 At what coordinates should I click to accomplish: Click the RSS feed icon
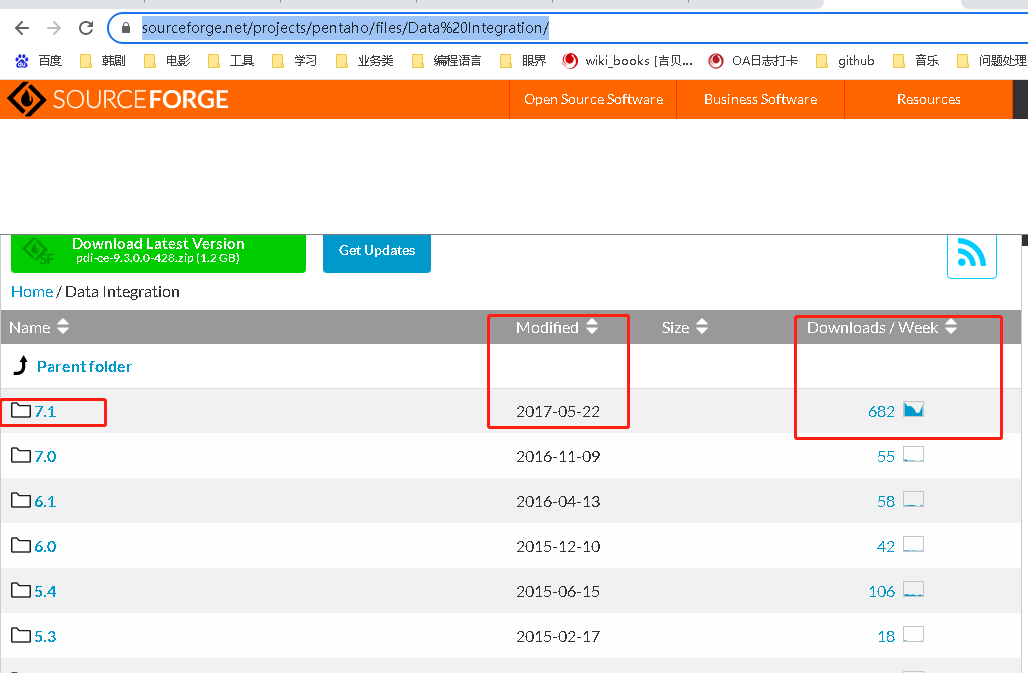coord(972,256)
